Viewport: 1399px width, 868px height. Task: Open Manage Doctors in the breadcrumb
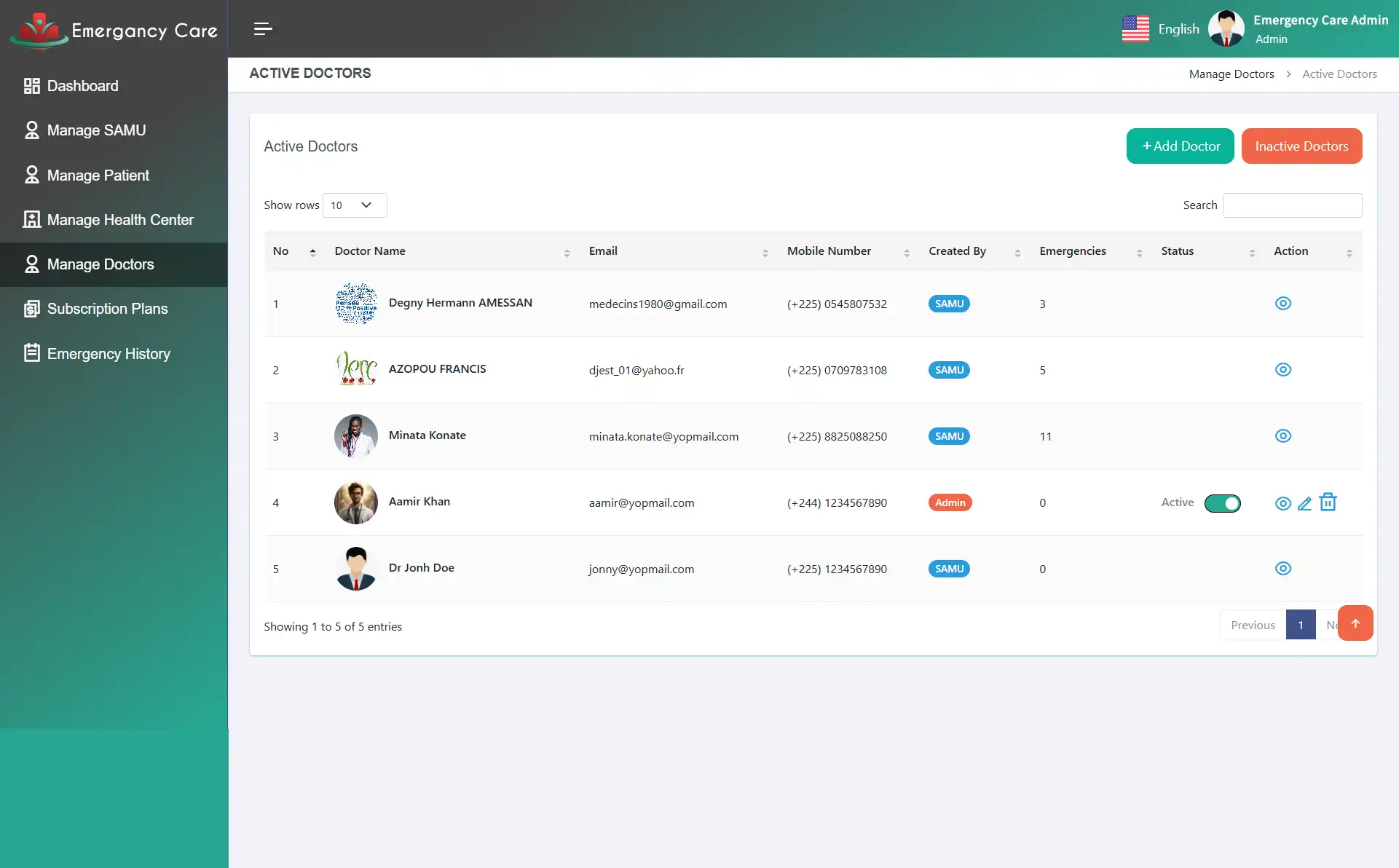coord(1231,74)
